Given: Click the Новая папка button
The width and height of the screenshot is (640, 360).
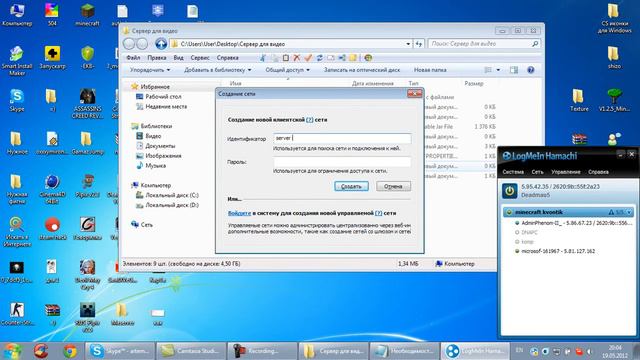Looking at the screenshot, I should pos(430,70).
